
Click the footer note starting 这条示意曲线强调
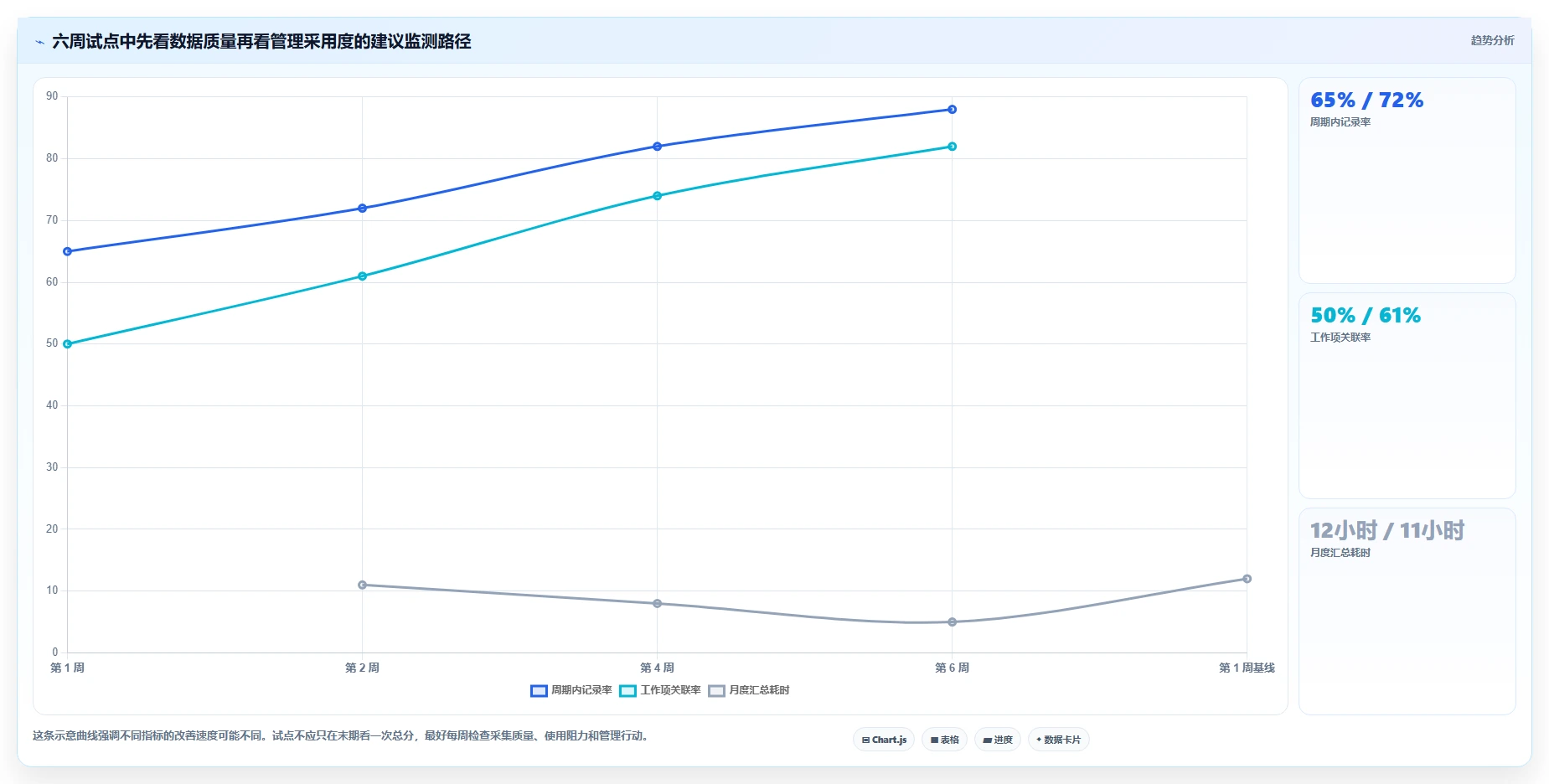(340, 736)
